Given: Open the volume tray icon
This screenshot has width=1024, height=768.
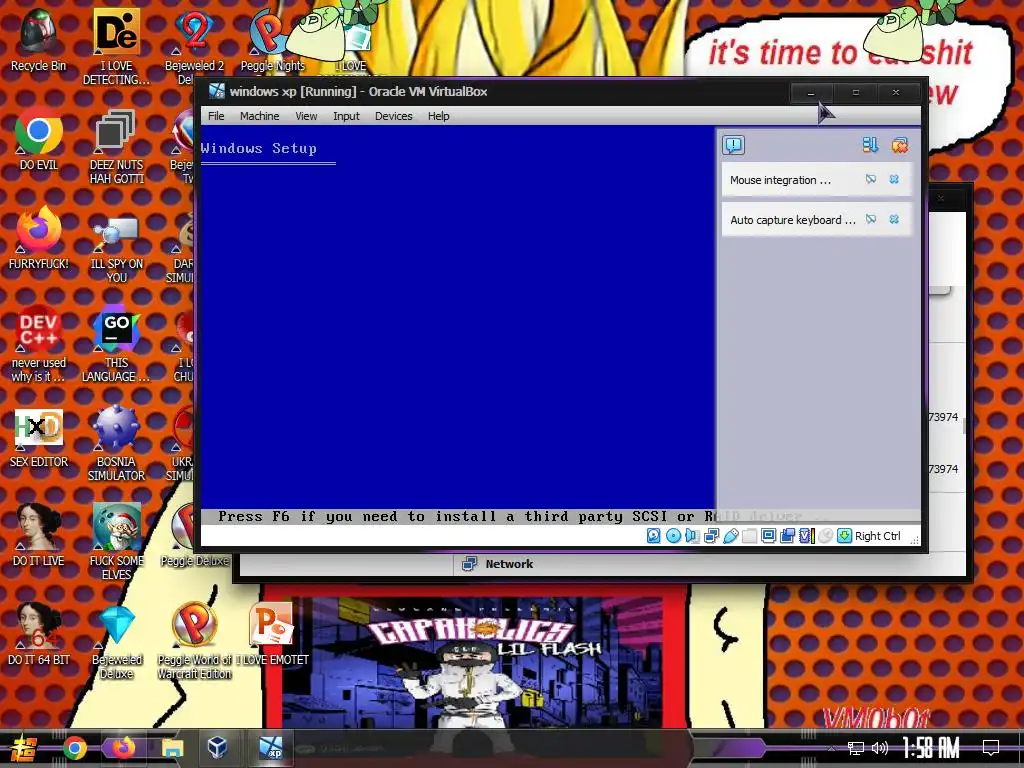Looking at the screenshot, I should (880, 748).
